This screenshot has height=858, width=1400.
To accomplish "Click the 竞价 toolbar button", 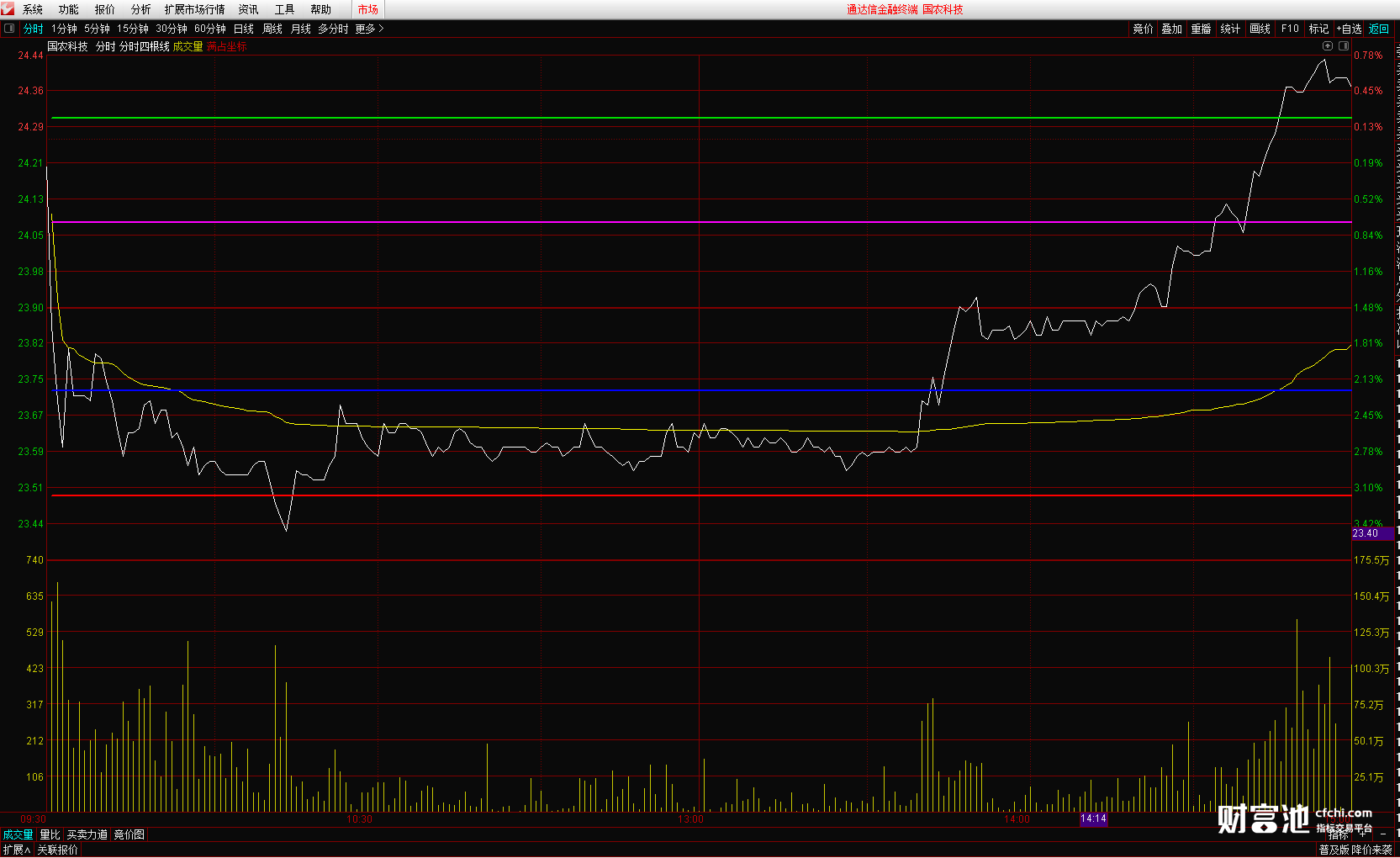I will click(1144, 29).
